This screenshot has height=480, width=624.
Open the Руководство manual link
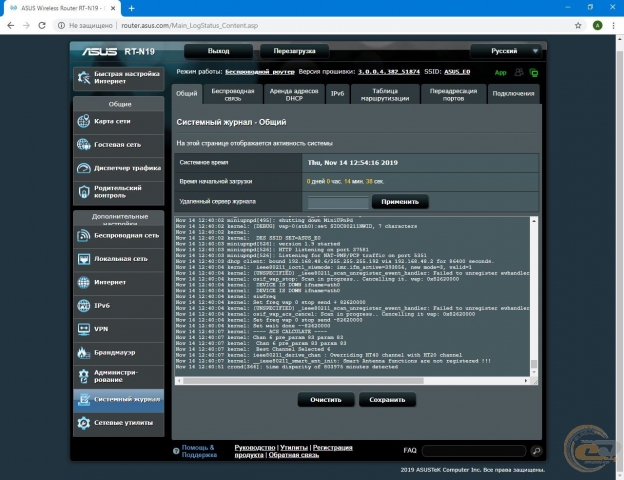[x=255, y=448]
